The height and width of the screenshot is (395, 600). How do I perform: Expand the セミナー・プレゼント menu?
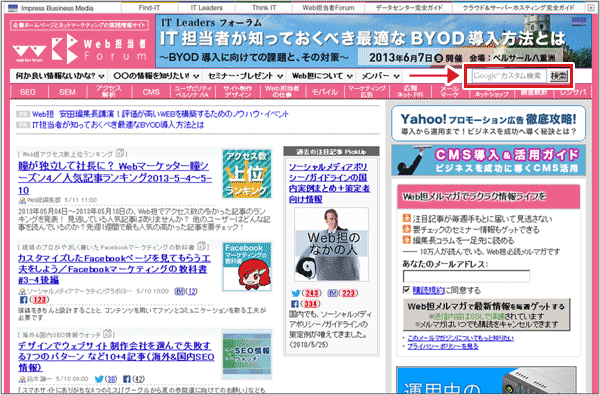click(x=245, y=76)
